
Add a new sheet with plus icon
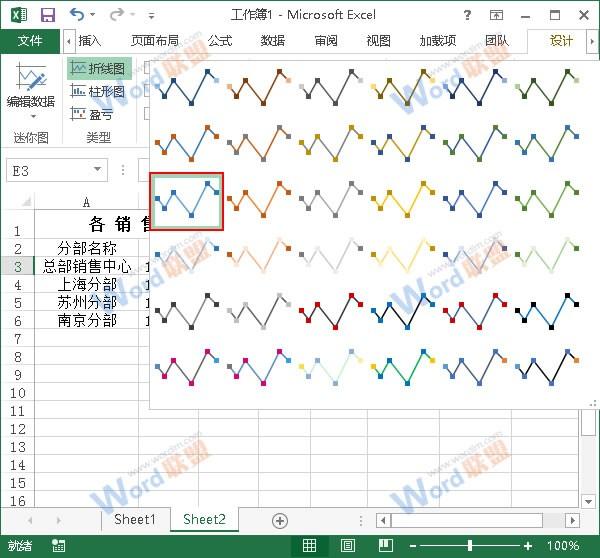[x=280, y=520]
